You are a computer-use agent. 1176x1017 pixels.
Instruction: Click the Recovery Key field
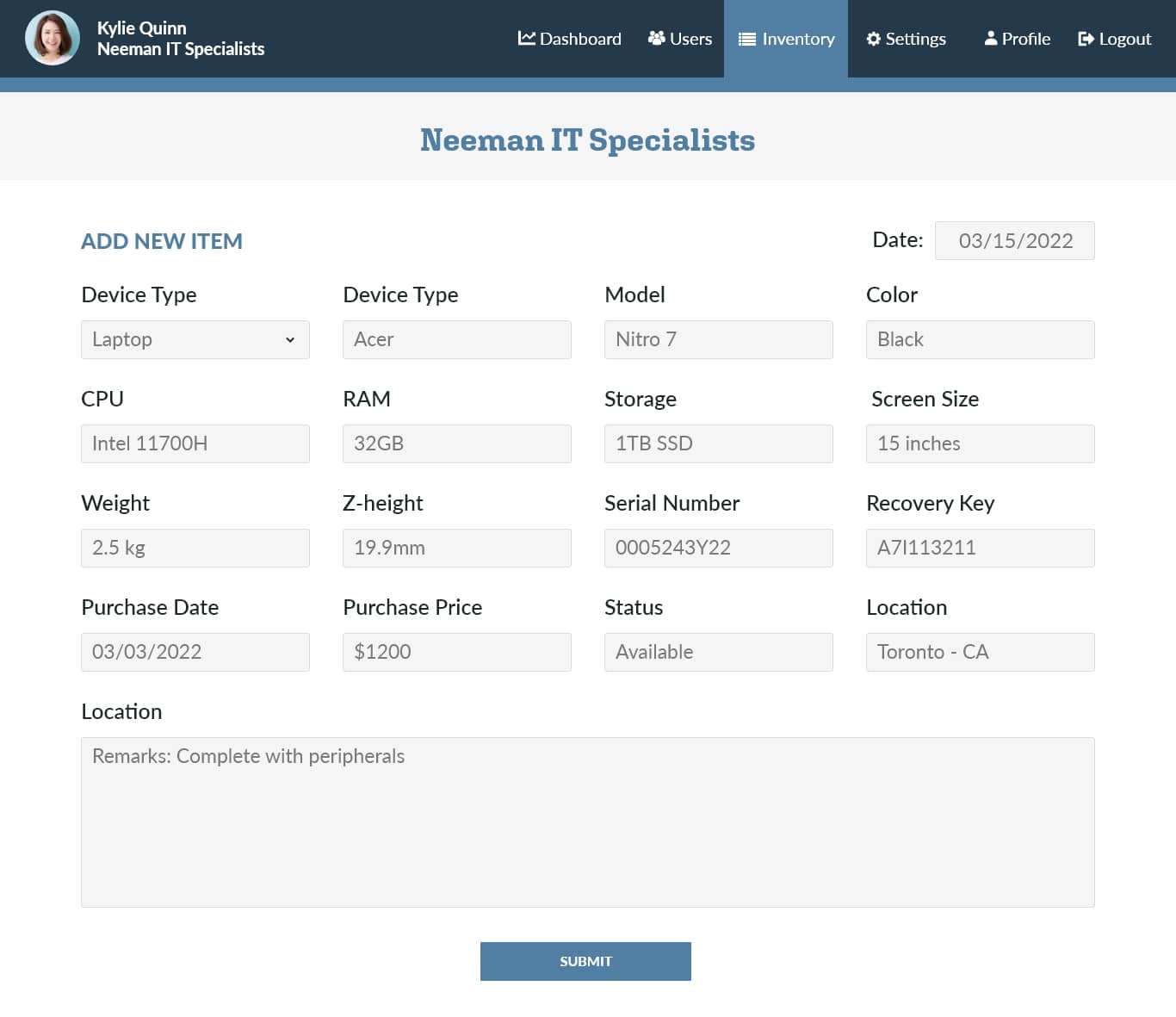pos(980,548)
